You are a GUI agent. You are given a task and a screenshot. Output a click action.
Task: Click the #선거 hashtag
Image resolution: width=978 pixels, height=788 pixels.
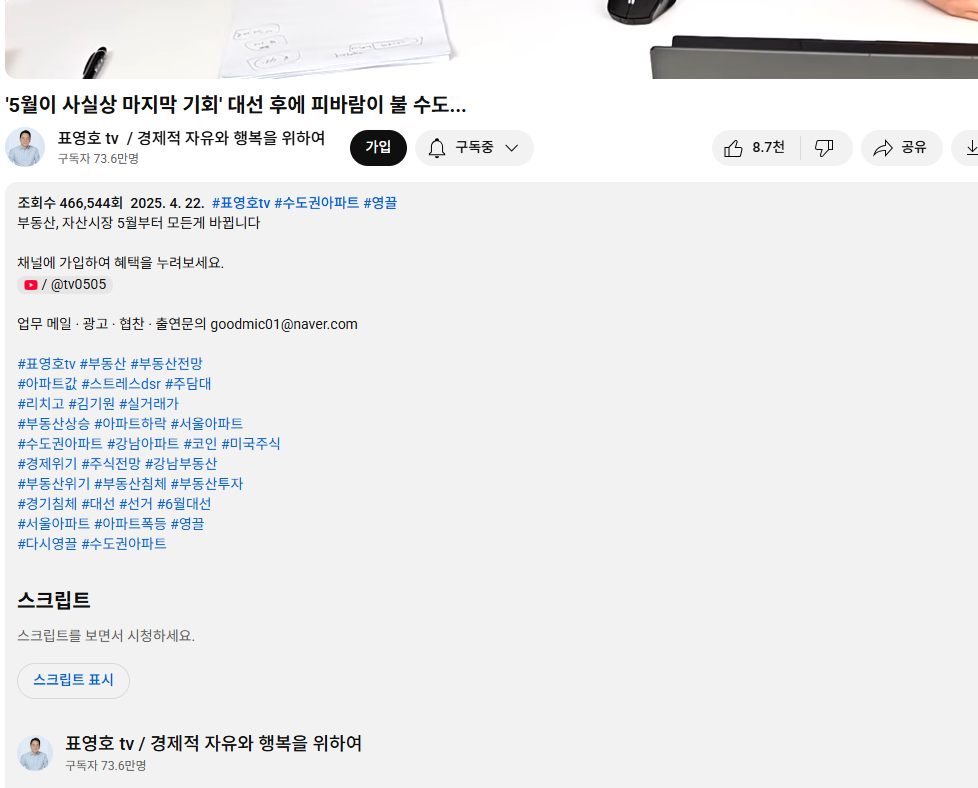point(136,503)
